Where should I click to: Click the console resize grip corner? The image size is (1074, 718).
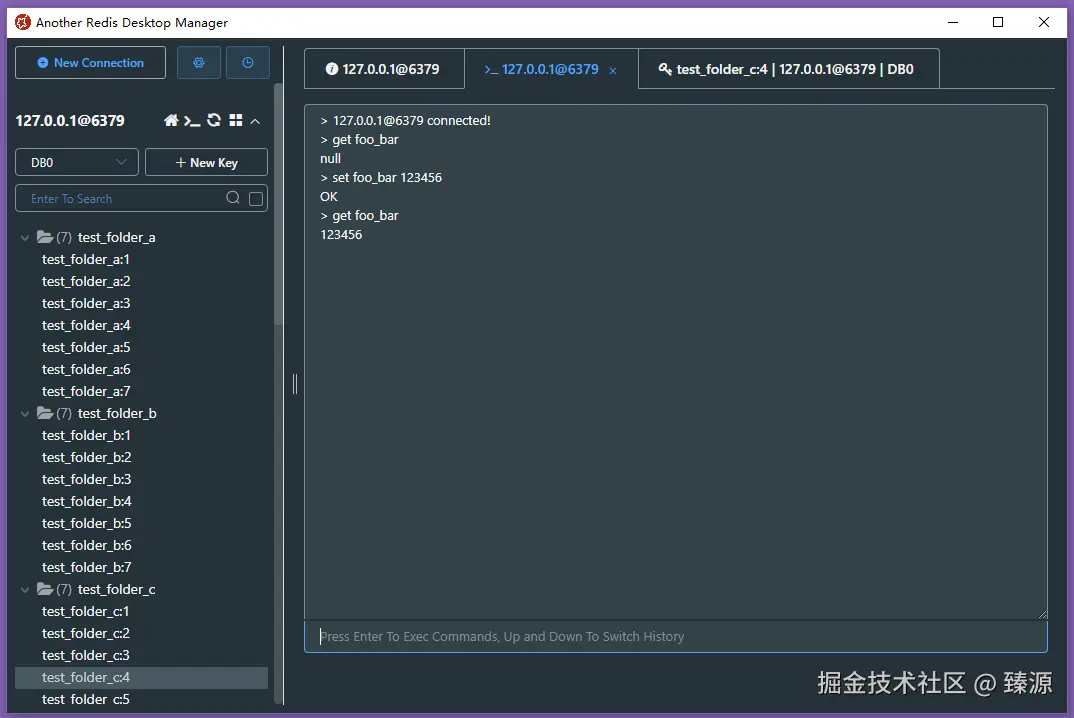[x=1042, y=615]
